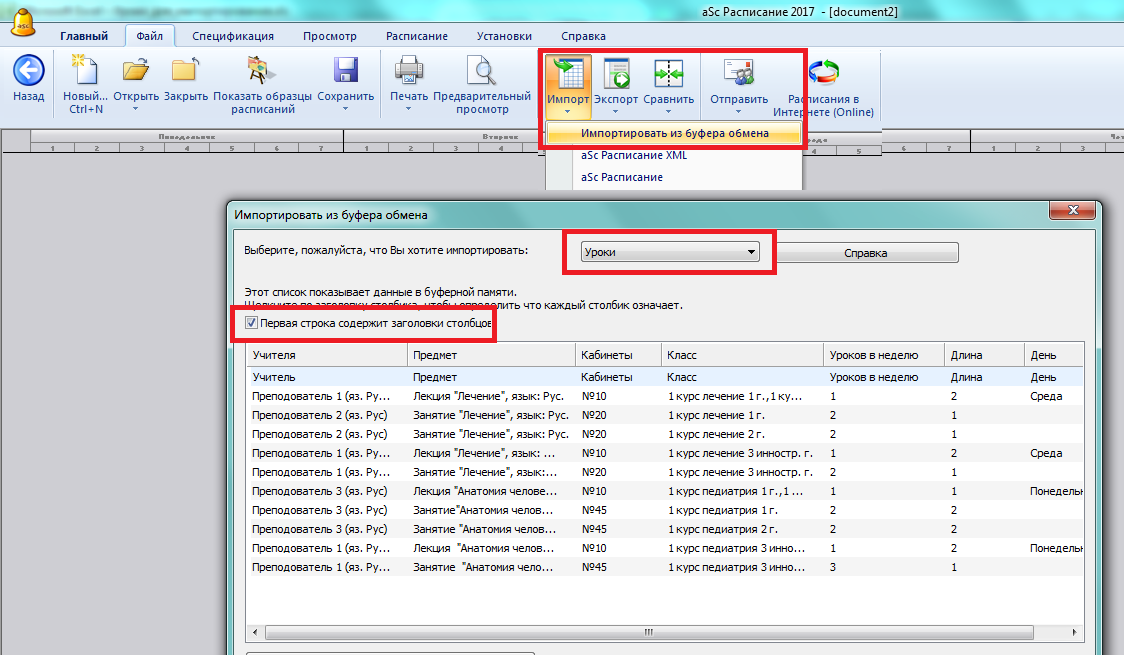Click cell Лекция "Лечение", язык: Рус.
The height and width of the screenshot is (655, 1124).
[488, 396]
